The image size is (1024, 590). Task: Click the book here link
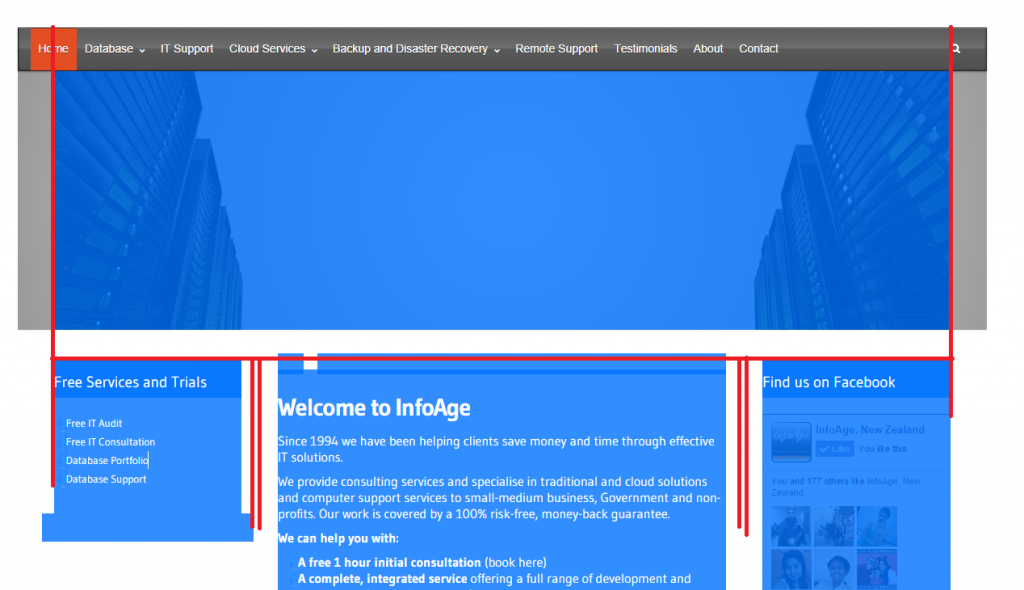(x=515, y=563)
